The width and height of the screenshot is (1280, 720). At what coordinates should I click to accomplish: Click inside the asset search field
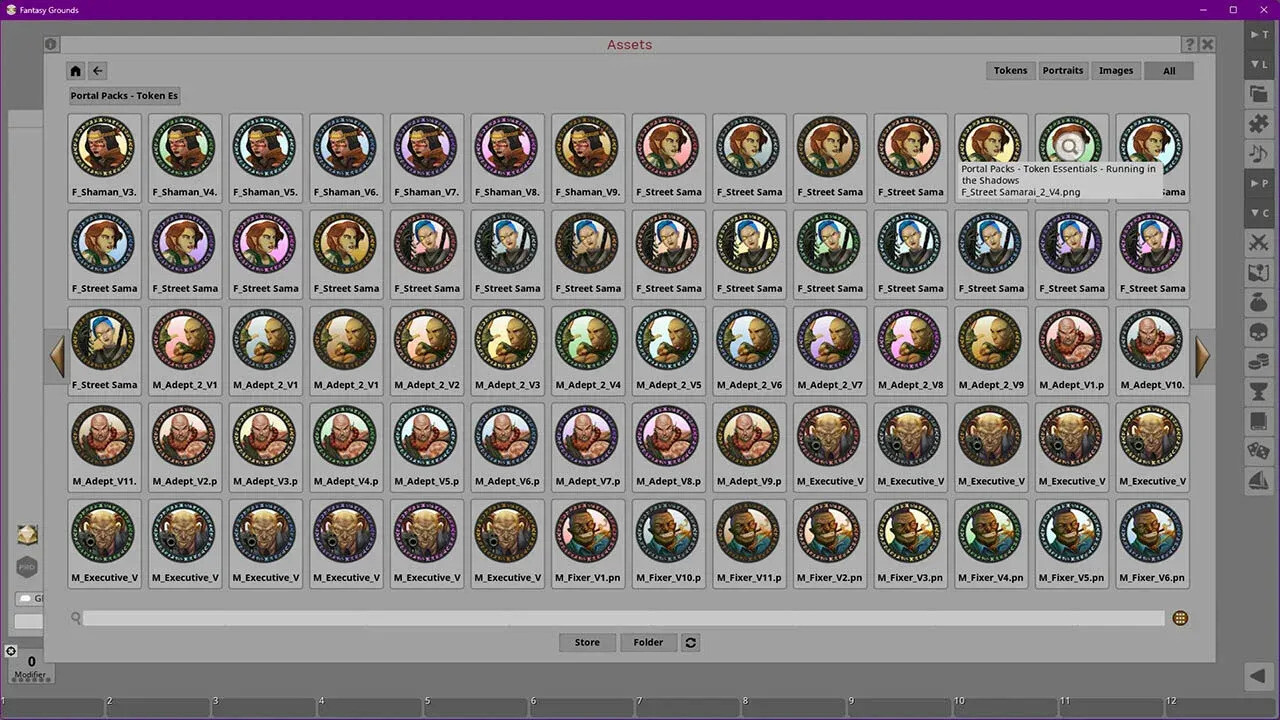[600, 618]
